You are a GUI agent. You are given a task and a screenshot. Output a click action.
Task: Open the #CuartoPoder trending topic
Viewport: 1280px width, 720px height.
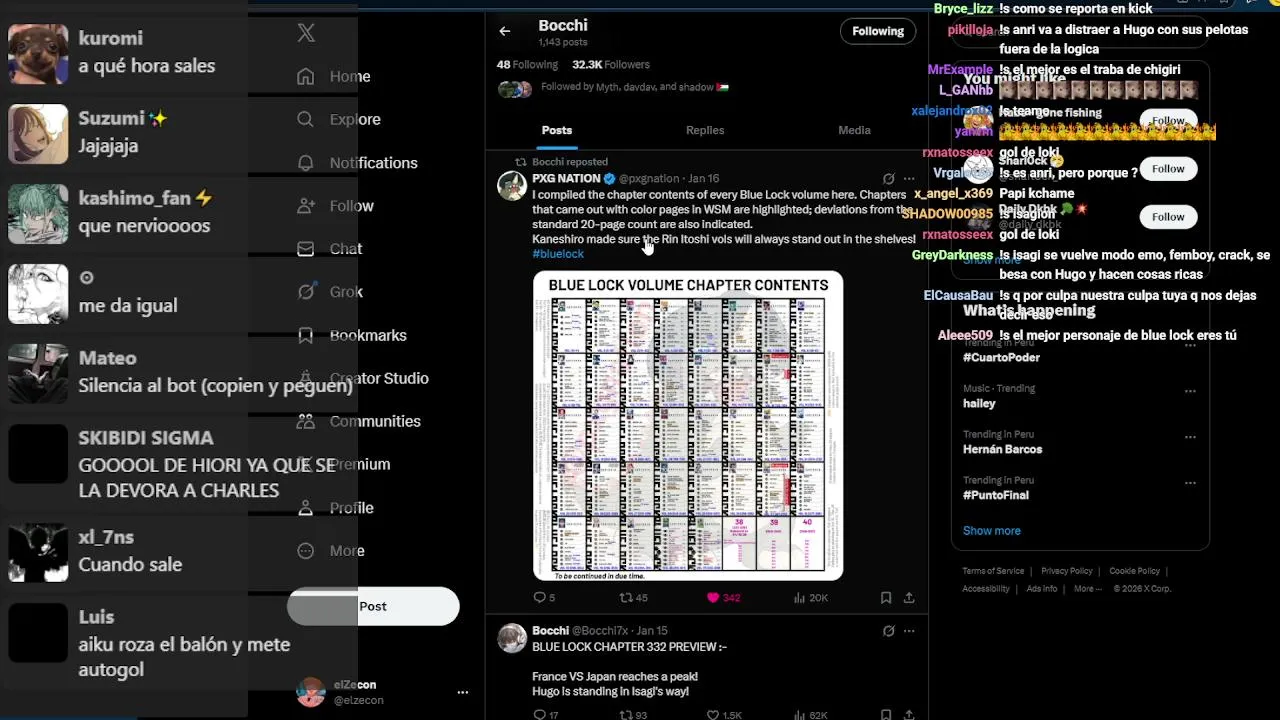[1001, 357]
